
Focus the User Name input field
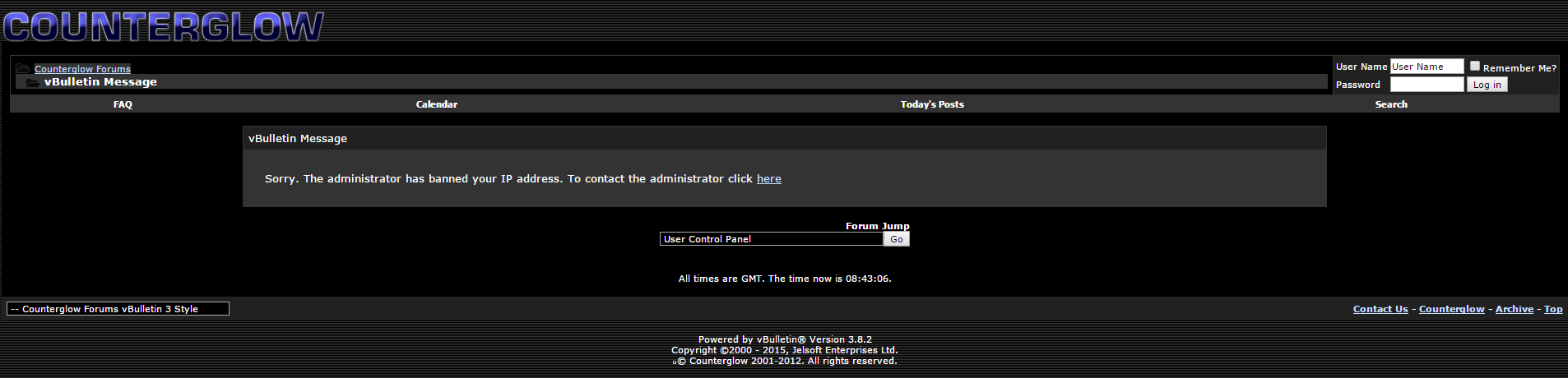pos(1427,67)
